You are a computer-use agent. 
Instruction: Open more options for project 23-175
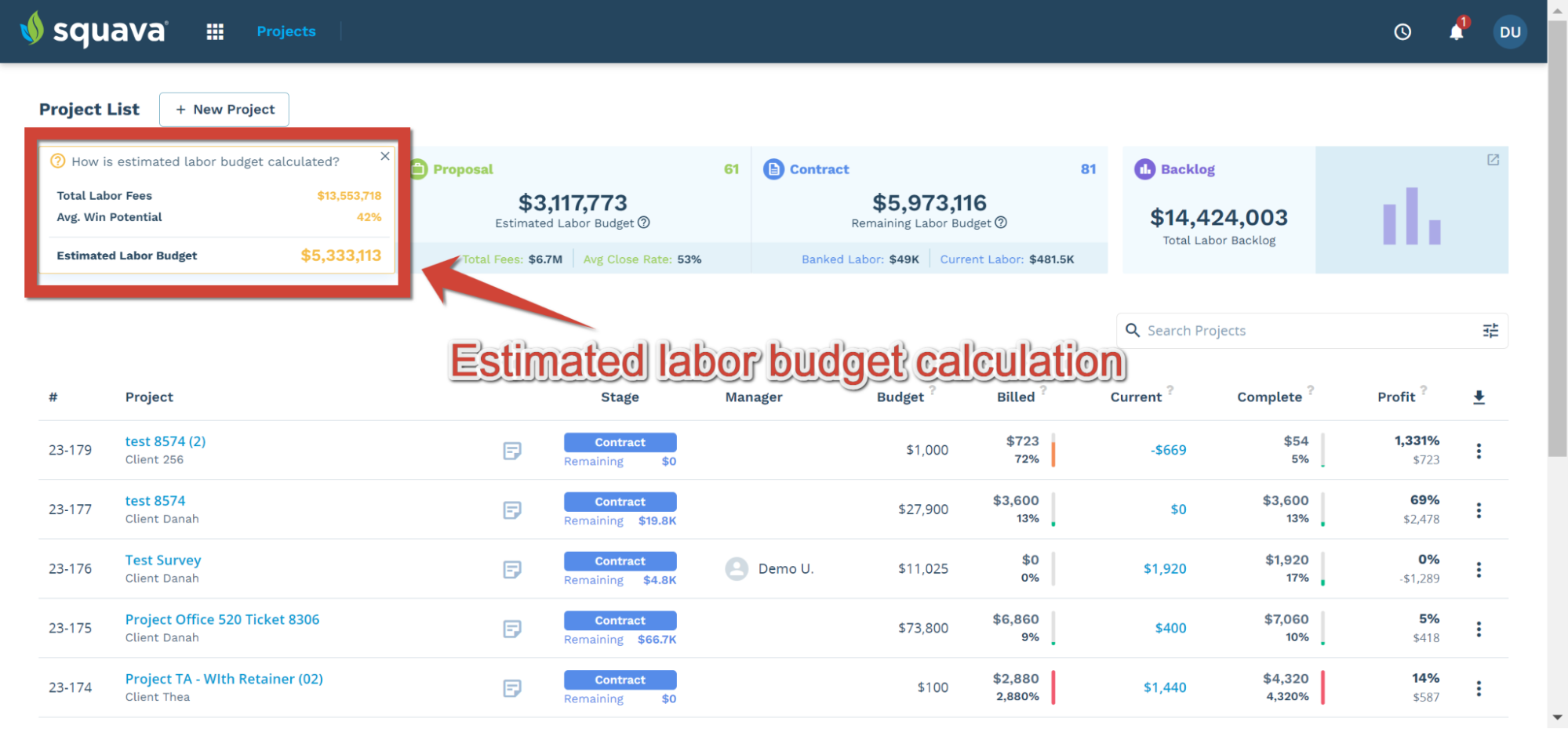(1479, 629)
